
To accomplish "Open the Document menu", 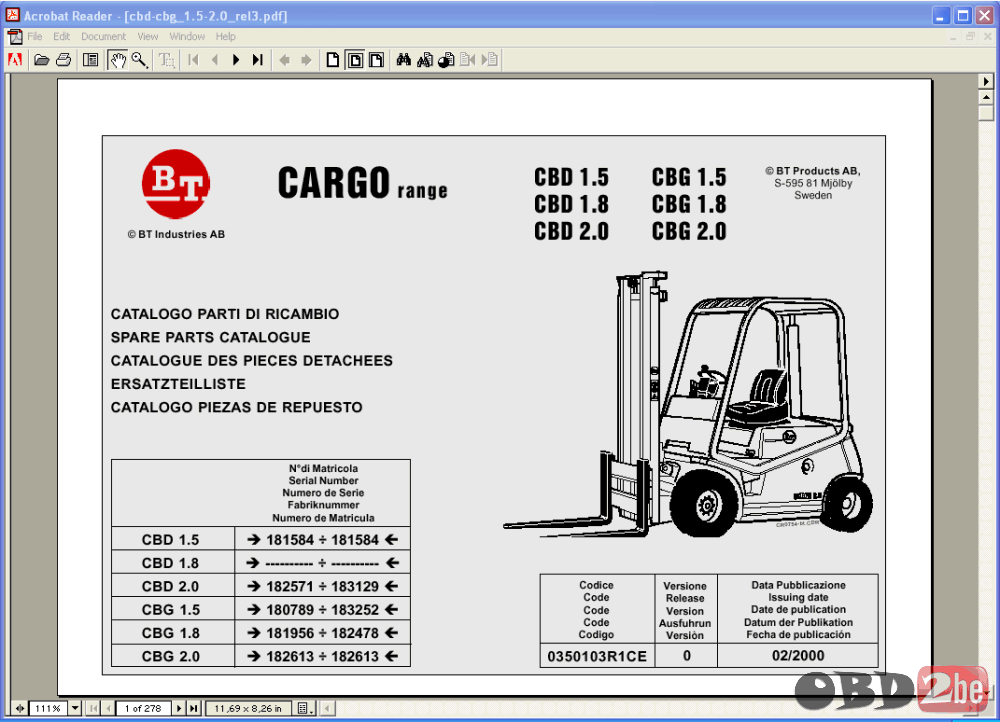I will (103, 36).
